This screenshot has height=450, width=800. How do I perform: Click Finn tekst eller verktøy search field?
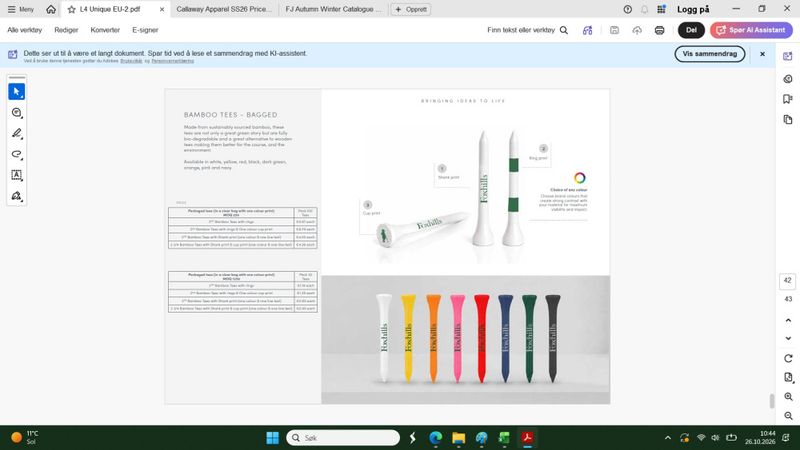coord(528,30)
